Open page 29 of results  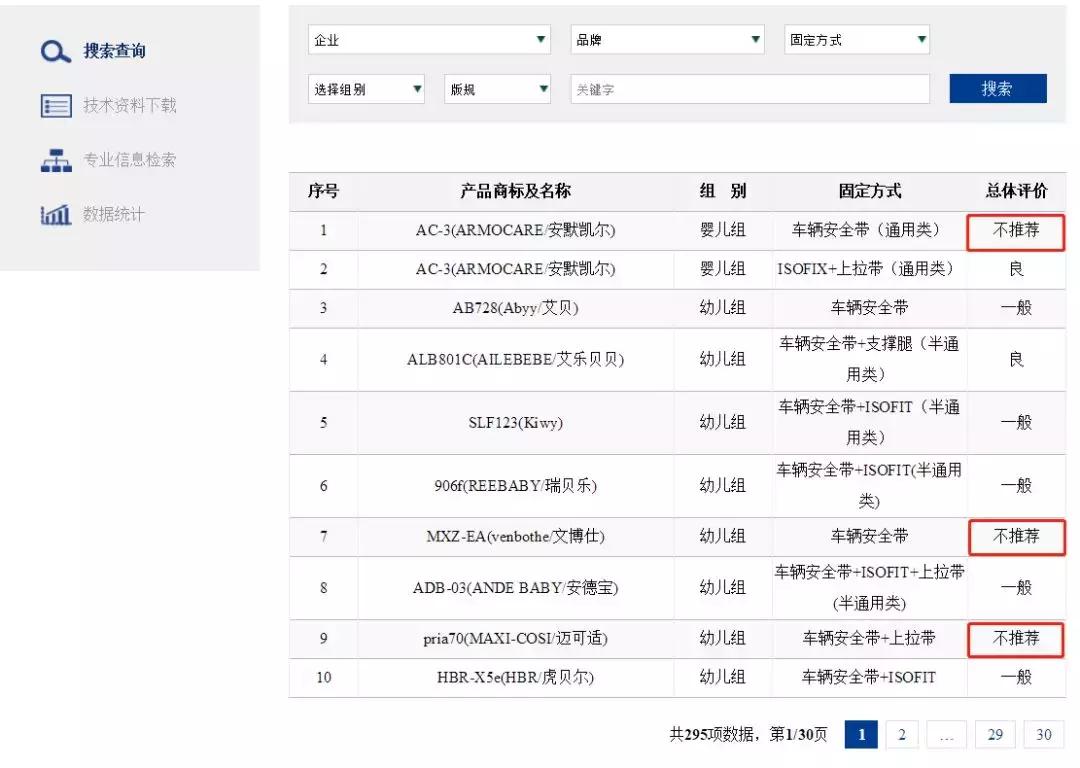(x=995, y=734)
